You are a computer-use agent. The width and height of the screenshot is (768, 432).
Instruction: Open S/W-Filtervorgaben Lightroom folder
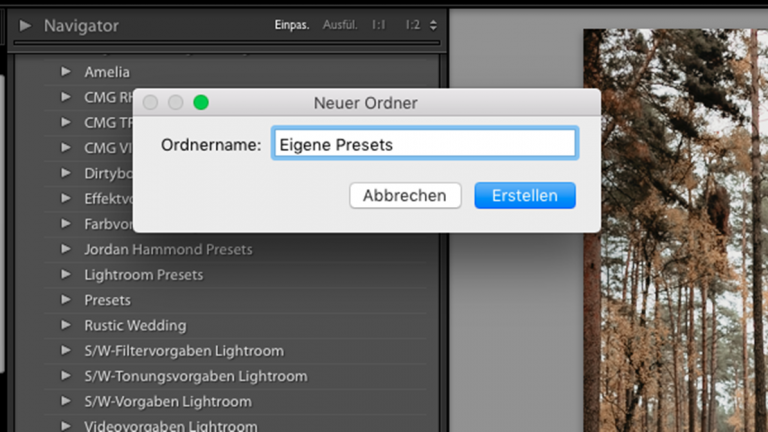pos(66,351)
